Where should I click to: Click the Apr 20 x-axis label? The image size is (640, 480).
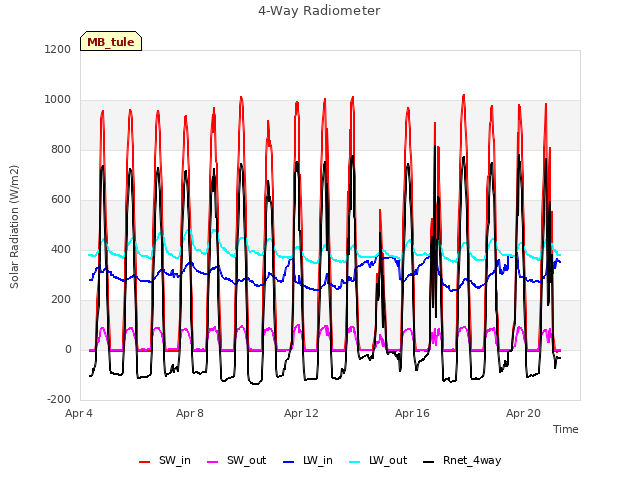click(523, 413)
